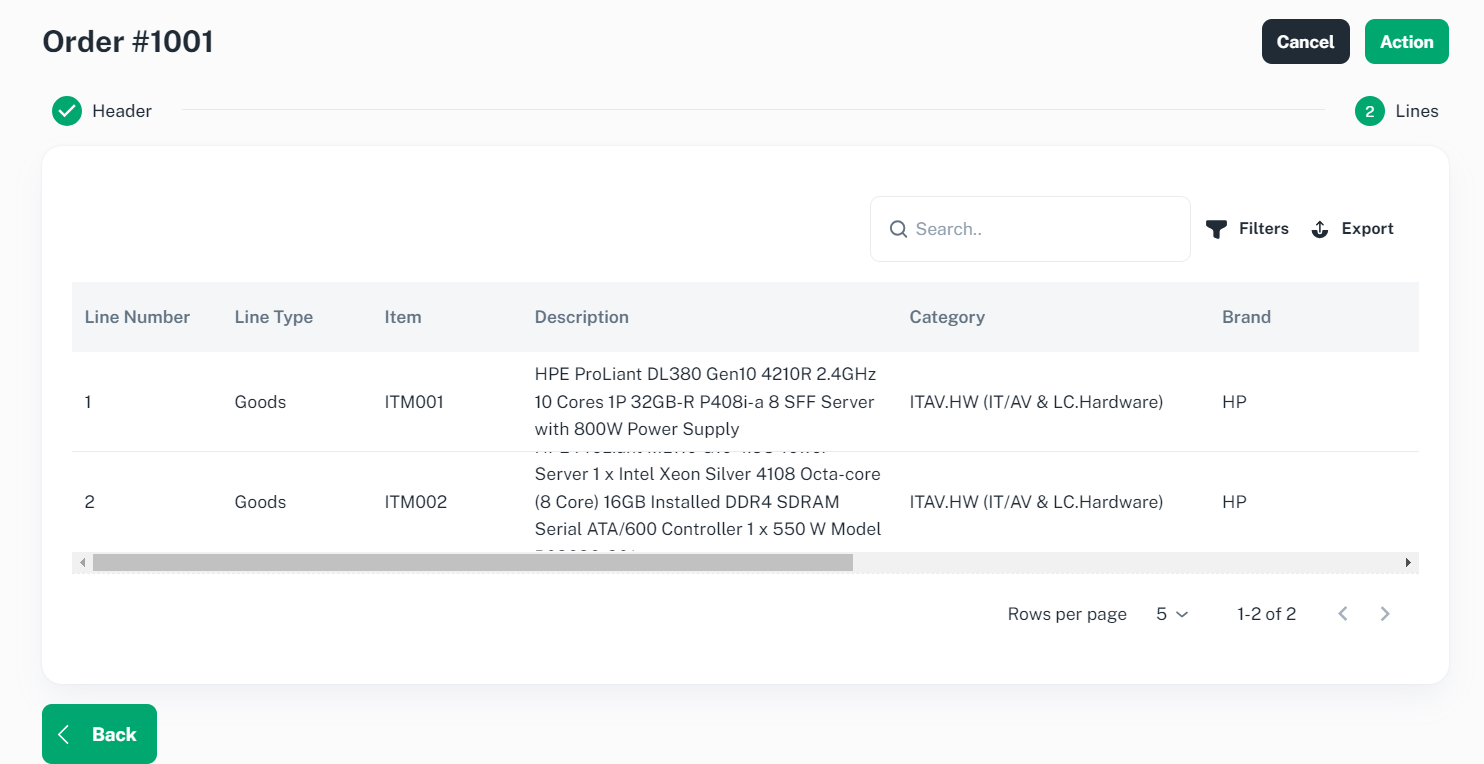This screenshot has width=1484, height=764.
Task: Click the Category column header
Action: (x=946, y=317)
